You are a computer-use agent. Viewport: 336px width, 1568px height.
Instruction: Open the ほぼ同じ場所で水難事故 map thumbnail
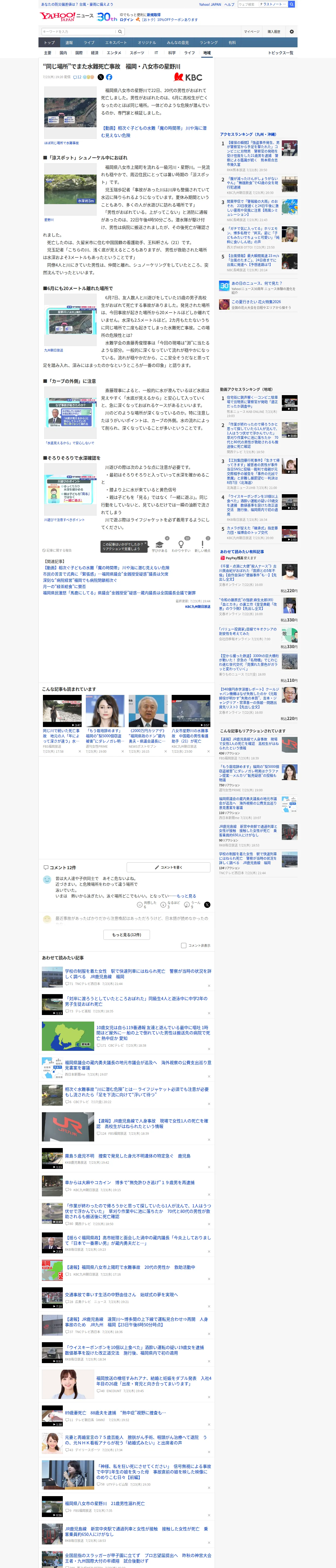click(x=70, y=113)
